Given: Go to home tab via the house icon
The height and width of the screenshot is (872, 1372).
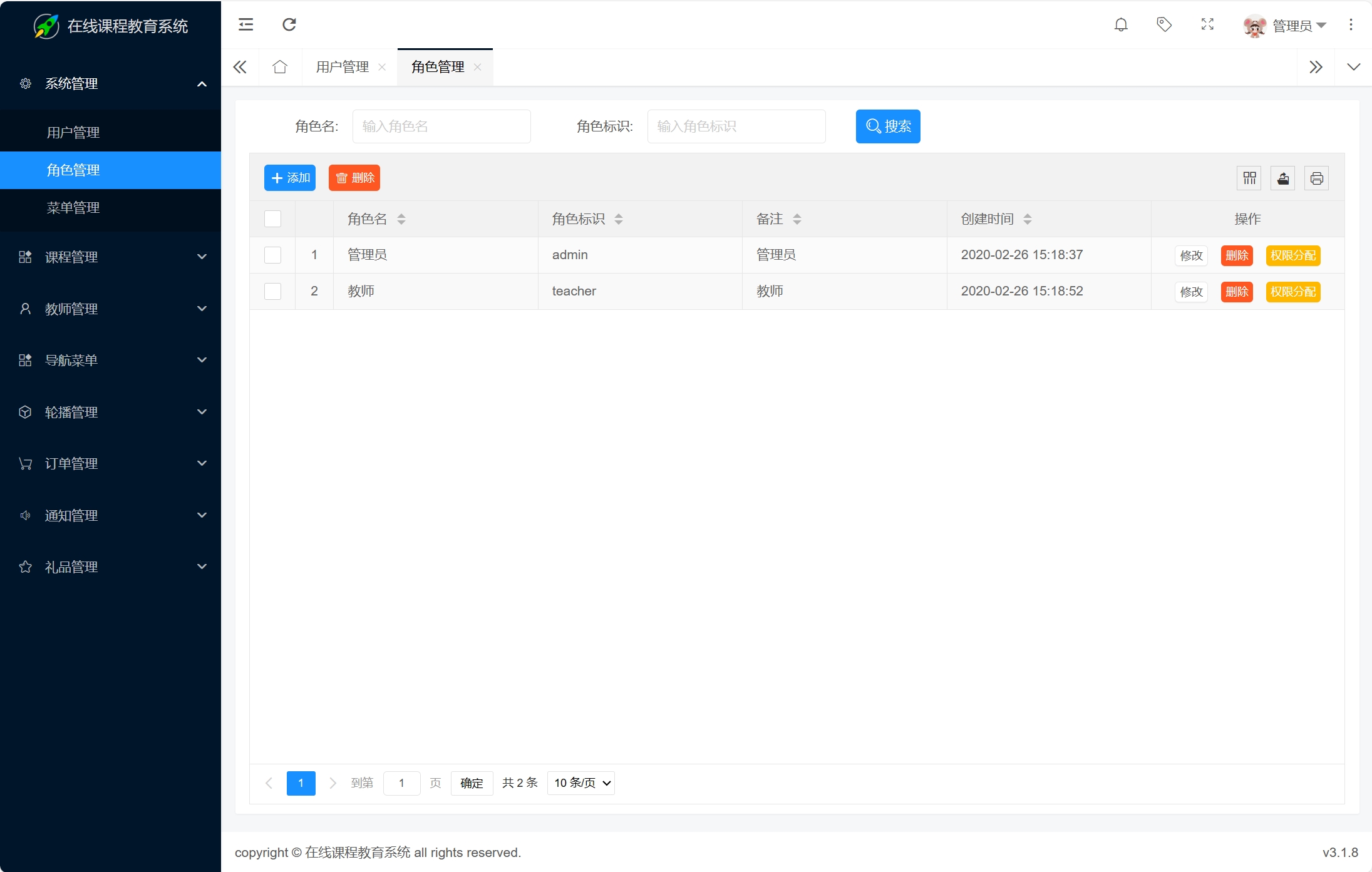Looking at the screenshot, I should [x=280, y=67].
